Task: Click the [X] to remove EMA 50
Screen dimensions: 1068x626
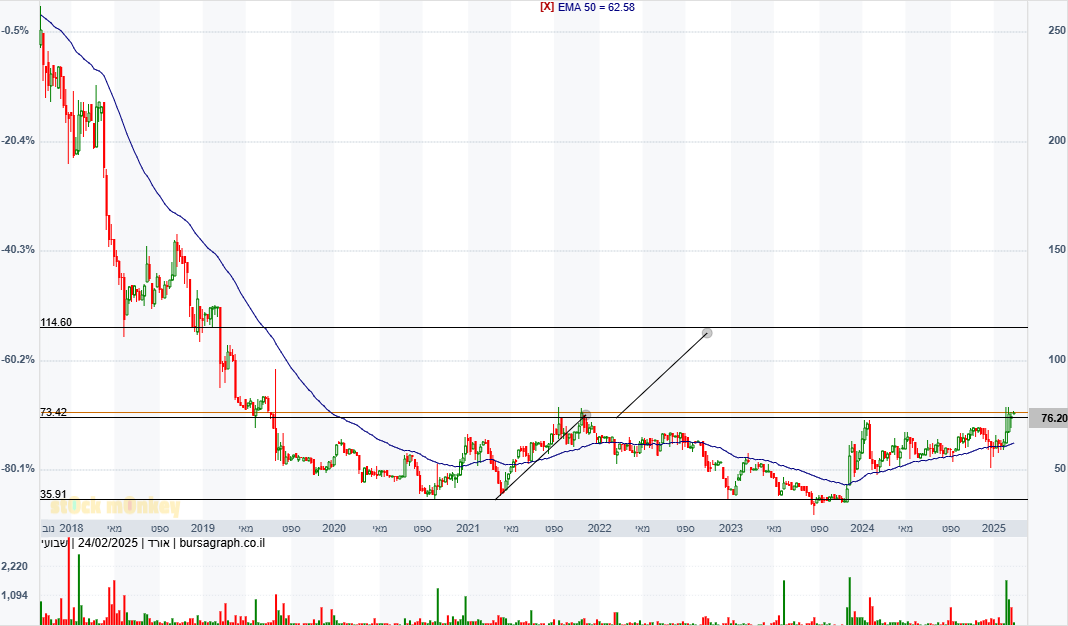Action: [547, 7]
